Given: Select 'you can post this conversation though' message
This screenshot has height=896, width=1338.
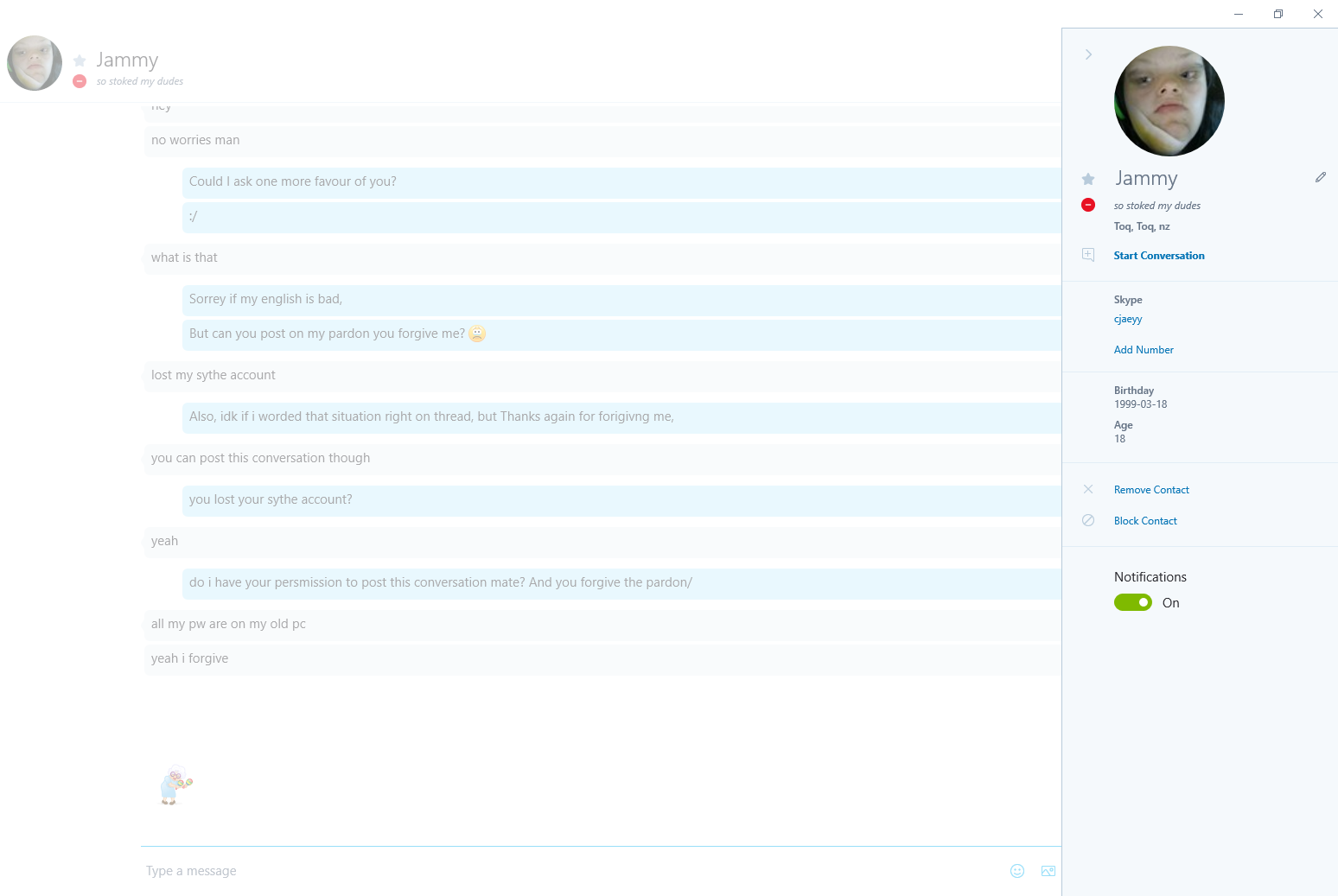Looking at the screenshot, I should pyautogui.click(x=602, y=458).
